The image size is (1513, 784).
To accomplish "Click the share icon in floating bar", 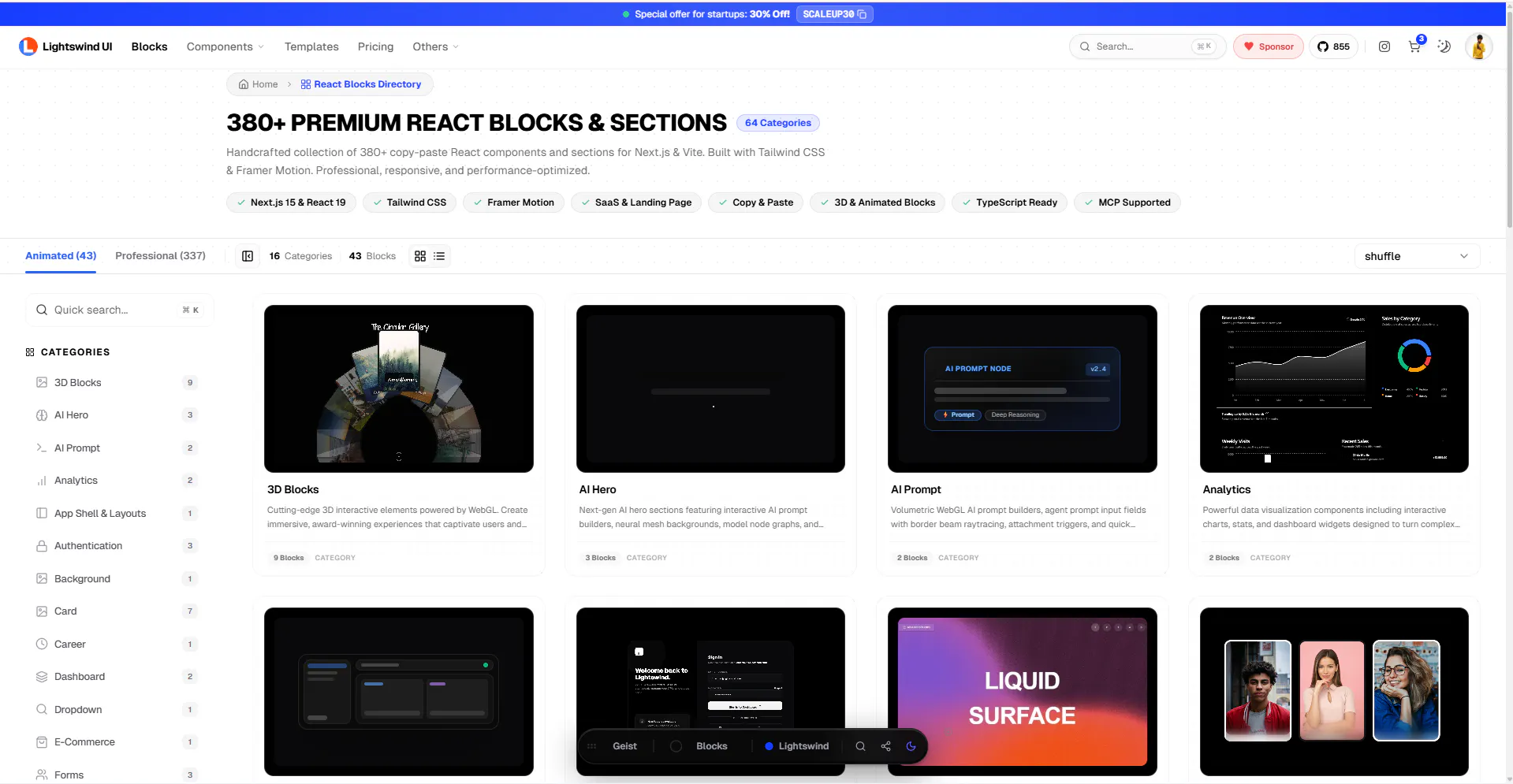I will click(885, 746).
